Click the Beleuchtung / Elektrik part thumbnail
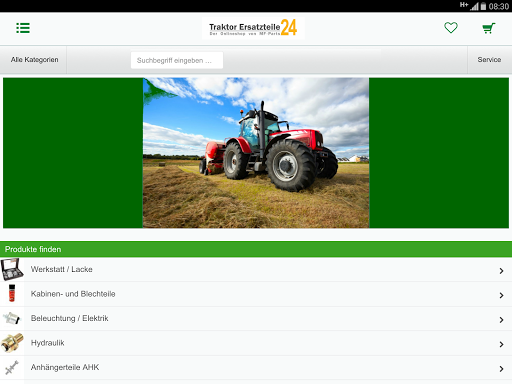 (x=12, y=318)
